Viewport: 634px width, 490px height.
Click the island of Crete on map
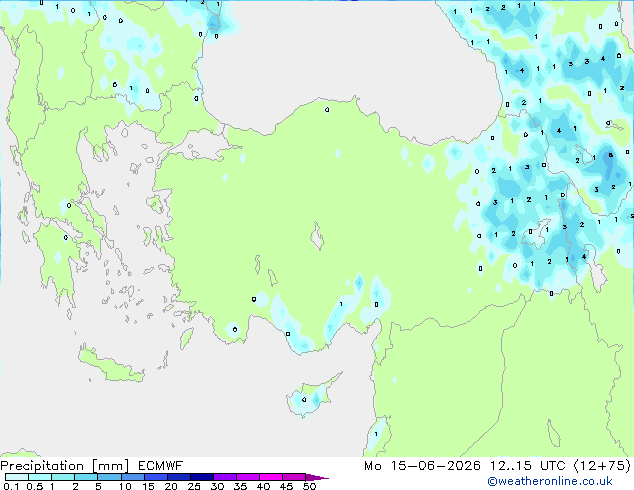(x=110, y=366)
